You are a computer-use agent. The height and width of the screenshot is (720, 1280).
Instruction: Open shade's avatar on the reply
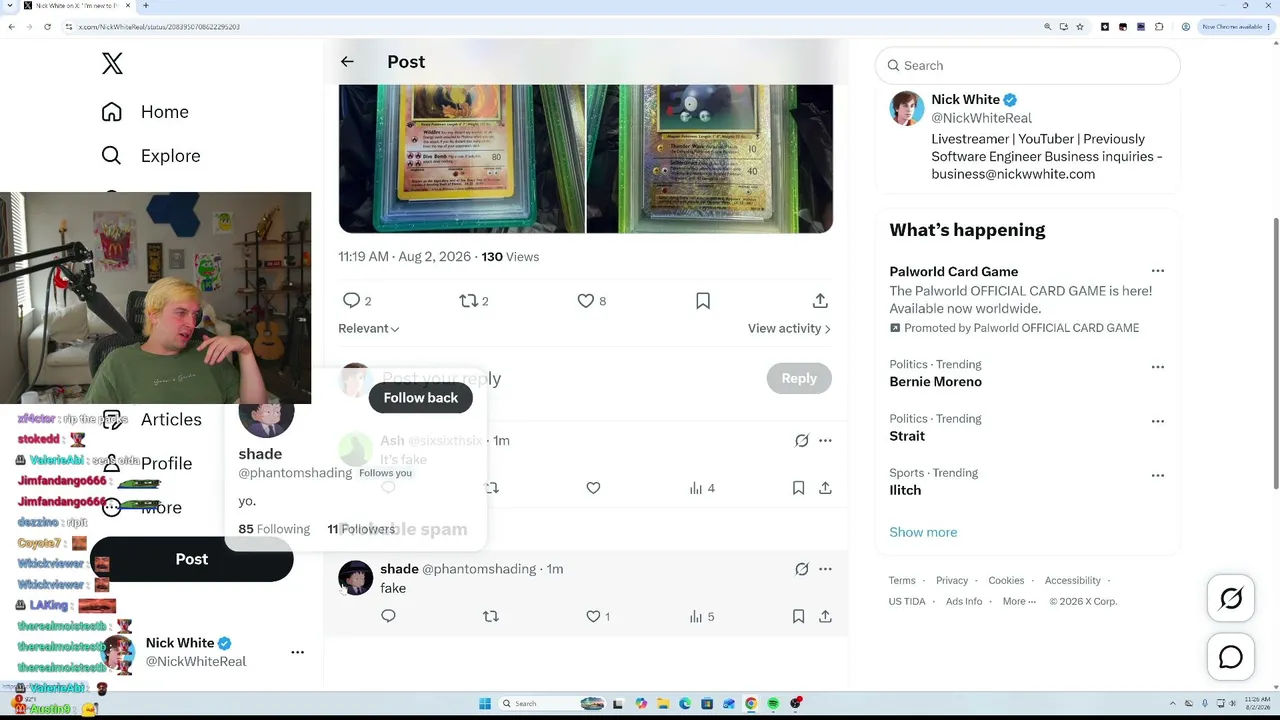tap(355, 578)
